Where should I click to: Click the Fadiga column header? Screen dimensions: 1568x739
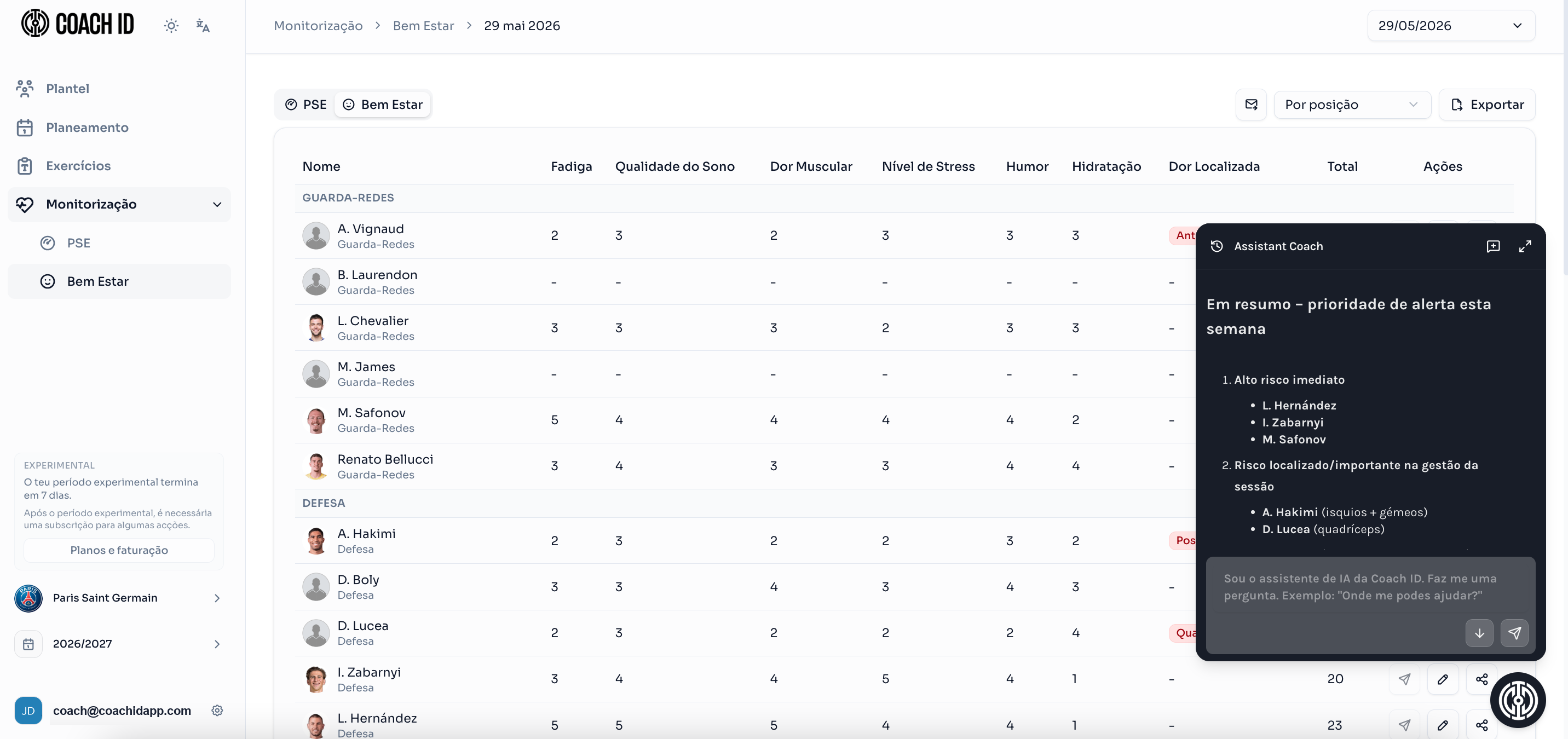[x=571, y=166]
